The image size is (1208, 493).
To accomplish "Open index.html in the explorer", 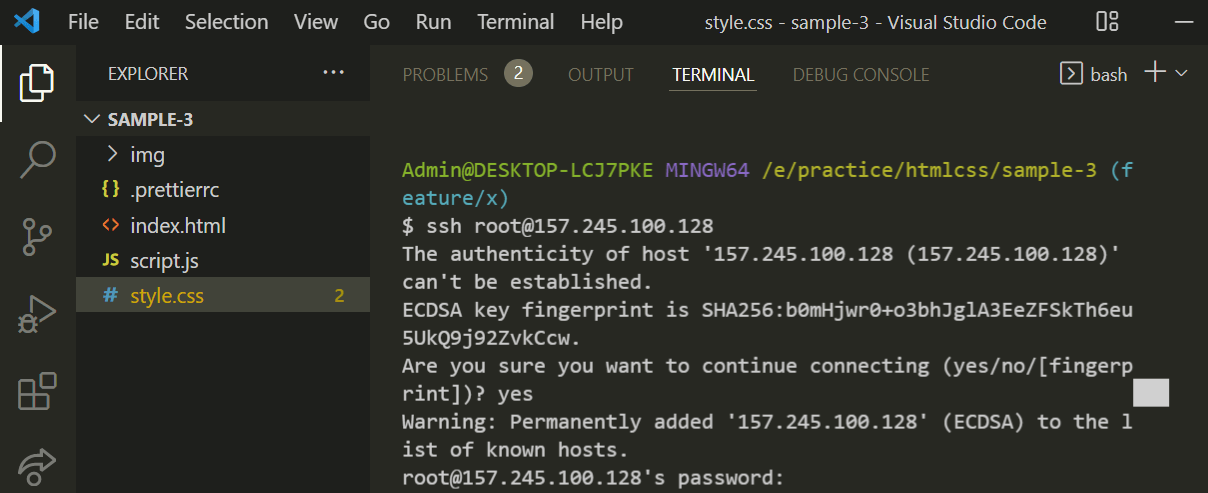I will pyautogui.click(x=177, y=225).
